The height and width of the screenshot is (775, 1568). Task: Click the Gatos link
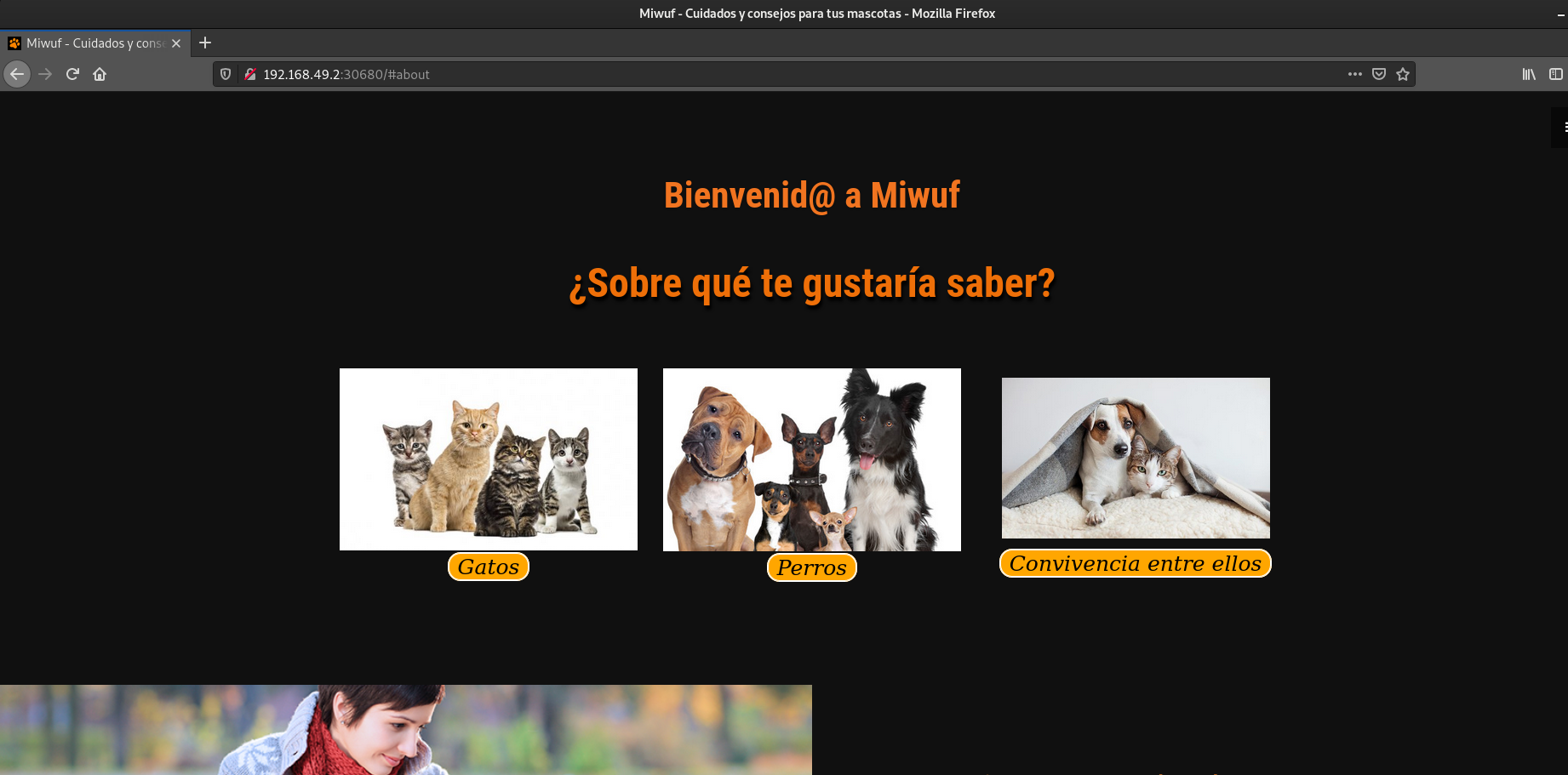[488, 566]
